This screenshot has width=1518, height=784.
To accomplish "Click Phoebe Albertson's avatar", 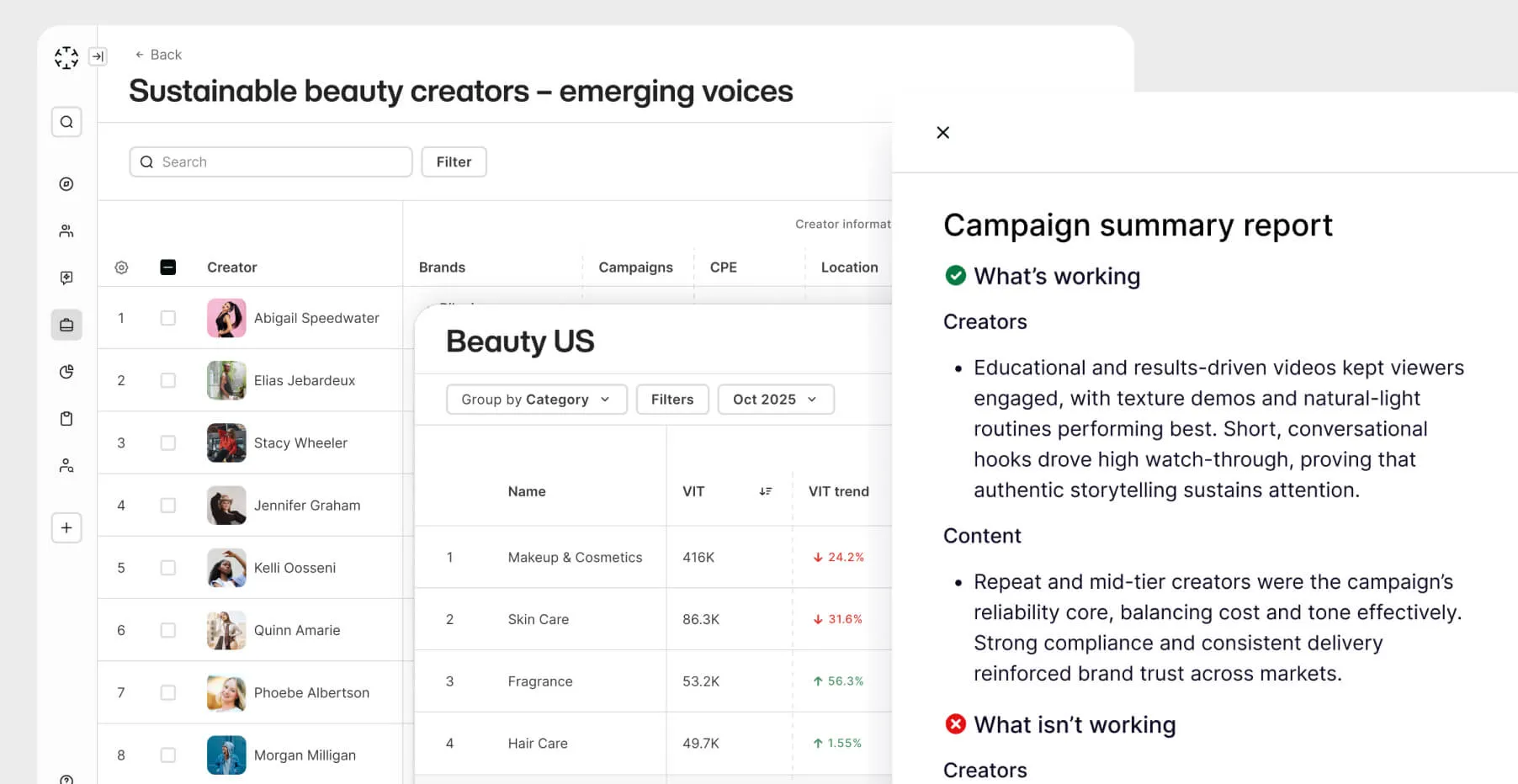I will 226,692.
